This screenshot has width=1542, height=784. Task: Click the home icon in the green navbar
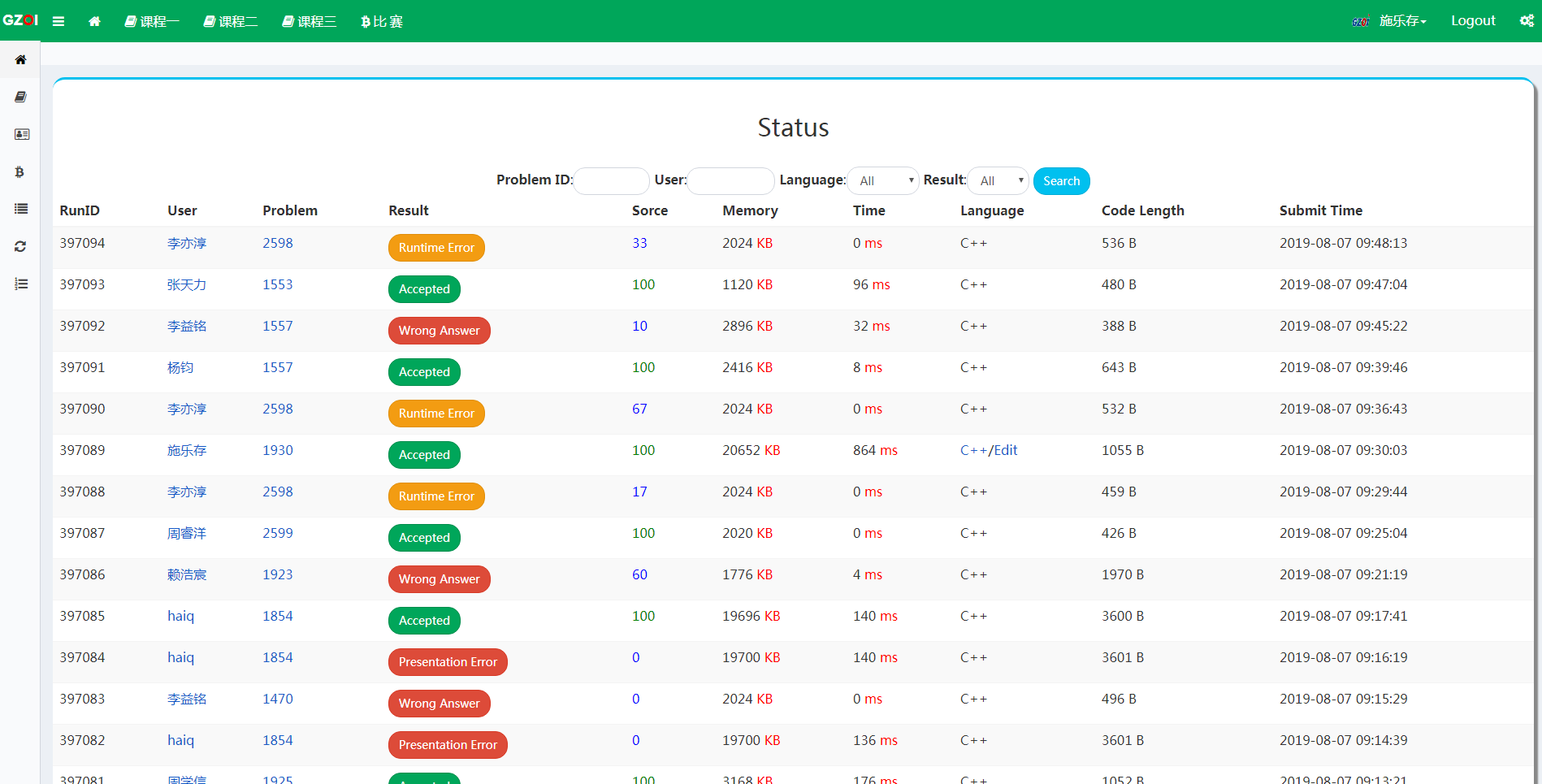click(94, 21)
